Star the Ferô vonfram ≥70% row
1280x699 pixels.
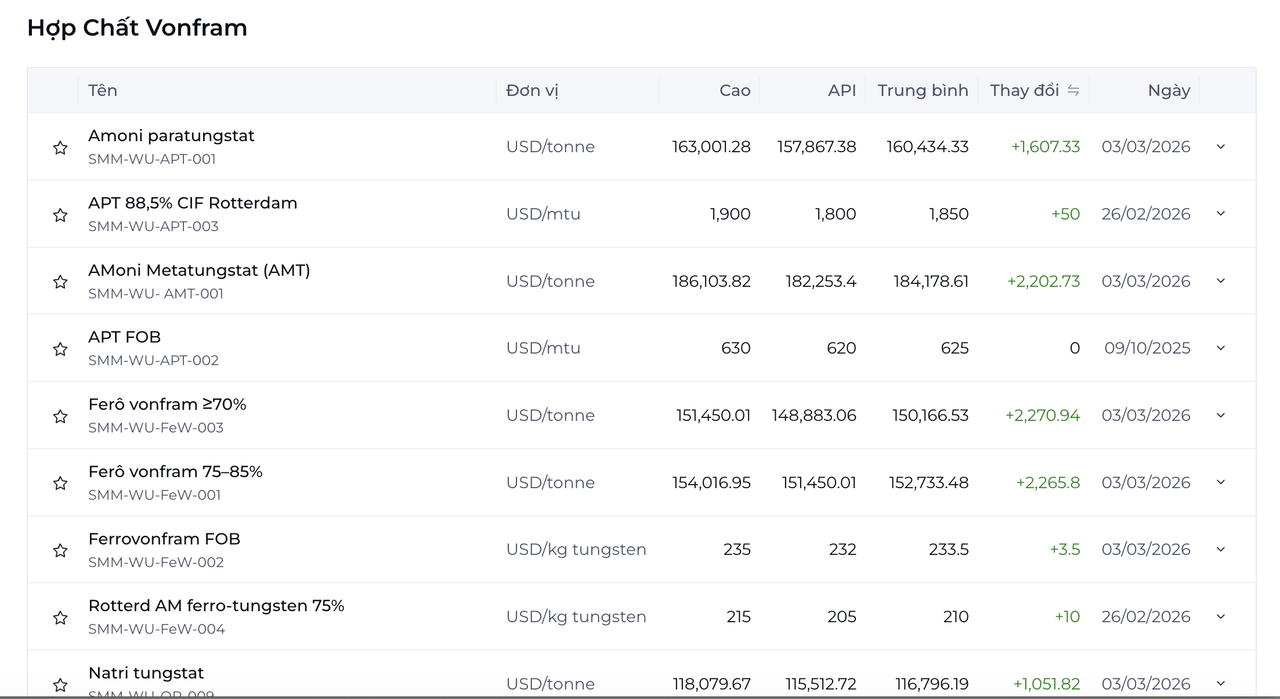pyautogui.click(x=60, y=416)
